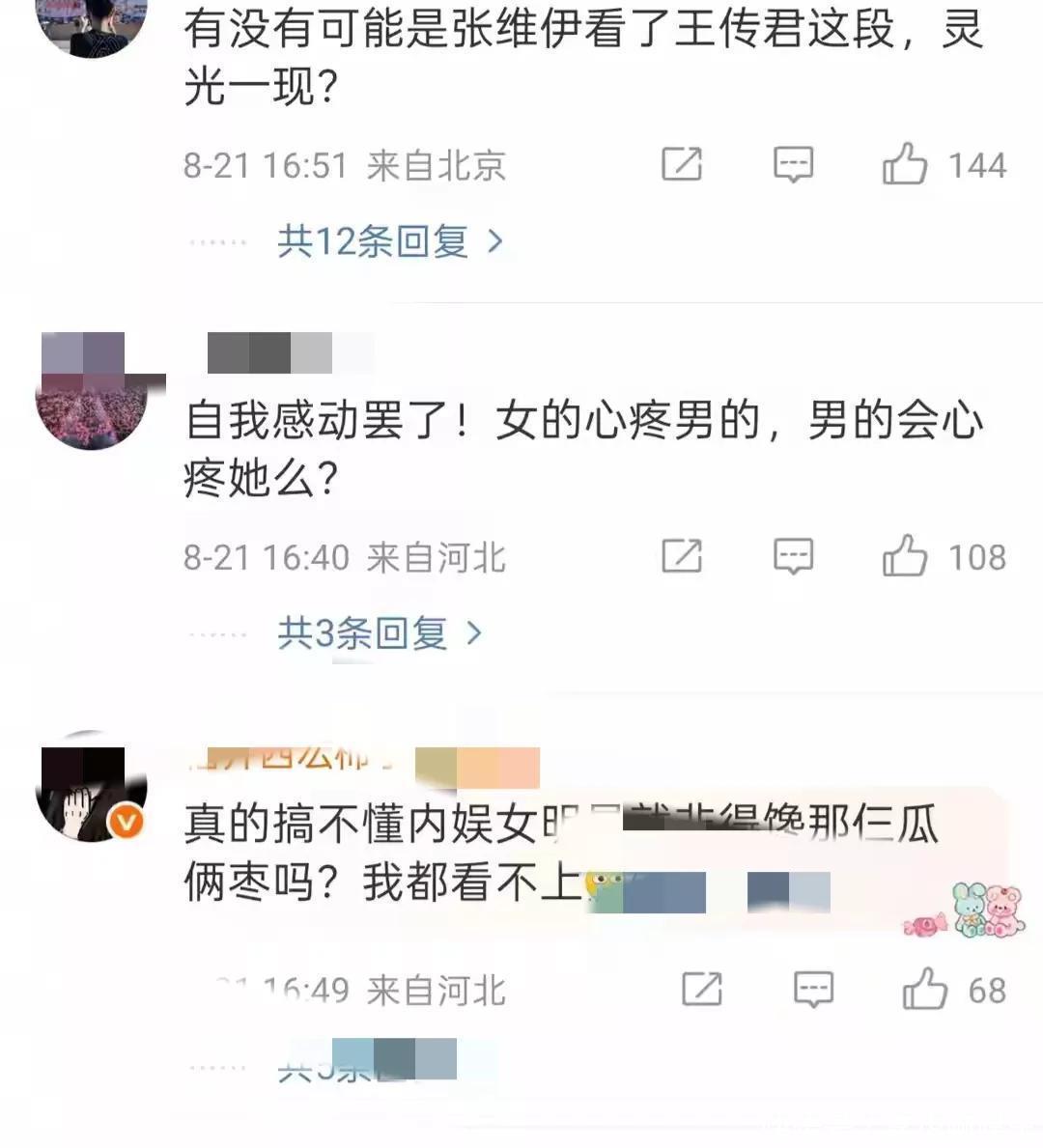Screen dimensions: 1043x1148
Task: Like the comment with 68 likes
Action: [x=924, y=989]
